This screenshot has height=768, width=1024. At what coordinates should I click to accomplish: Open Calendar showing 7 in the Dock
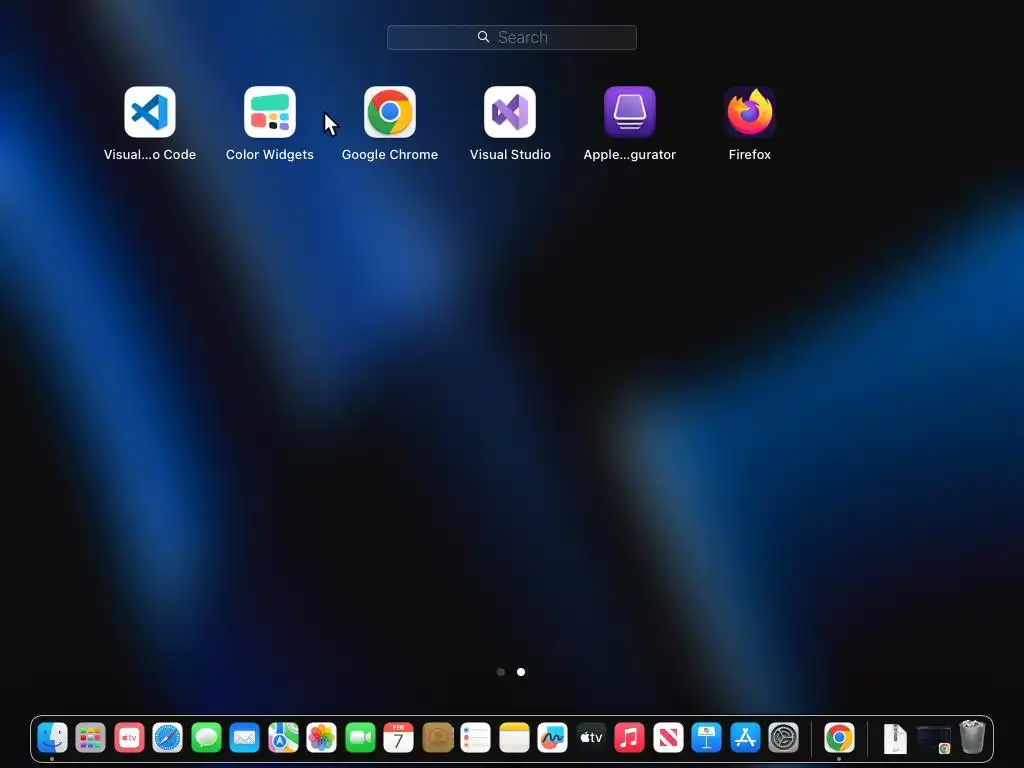(398, 738)
